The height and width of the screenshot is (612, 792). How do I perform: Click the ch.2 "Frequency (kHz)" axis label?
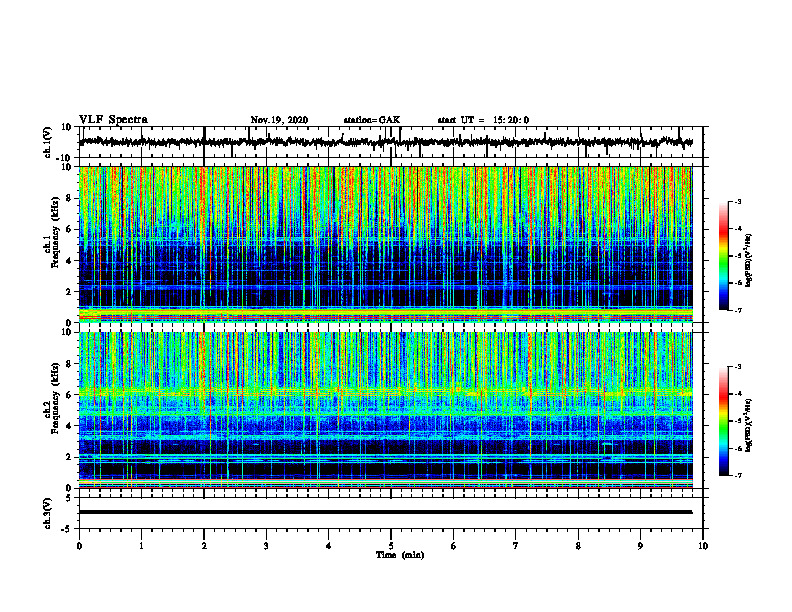click(55, 398)
